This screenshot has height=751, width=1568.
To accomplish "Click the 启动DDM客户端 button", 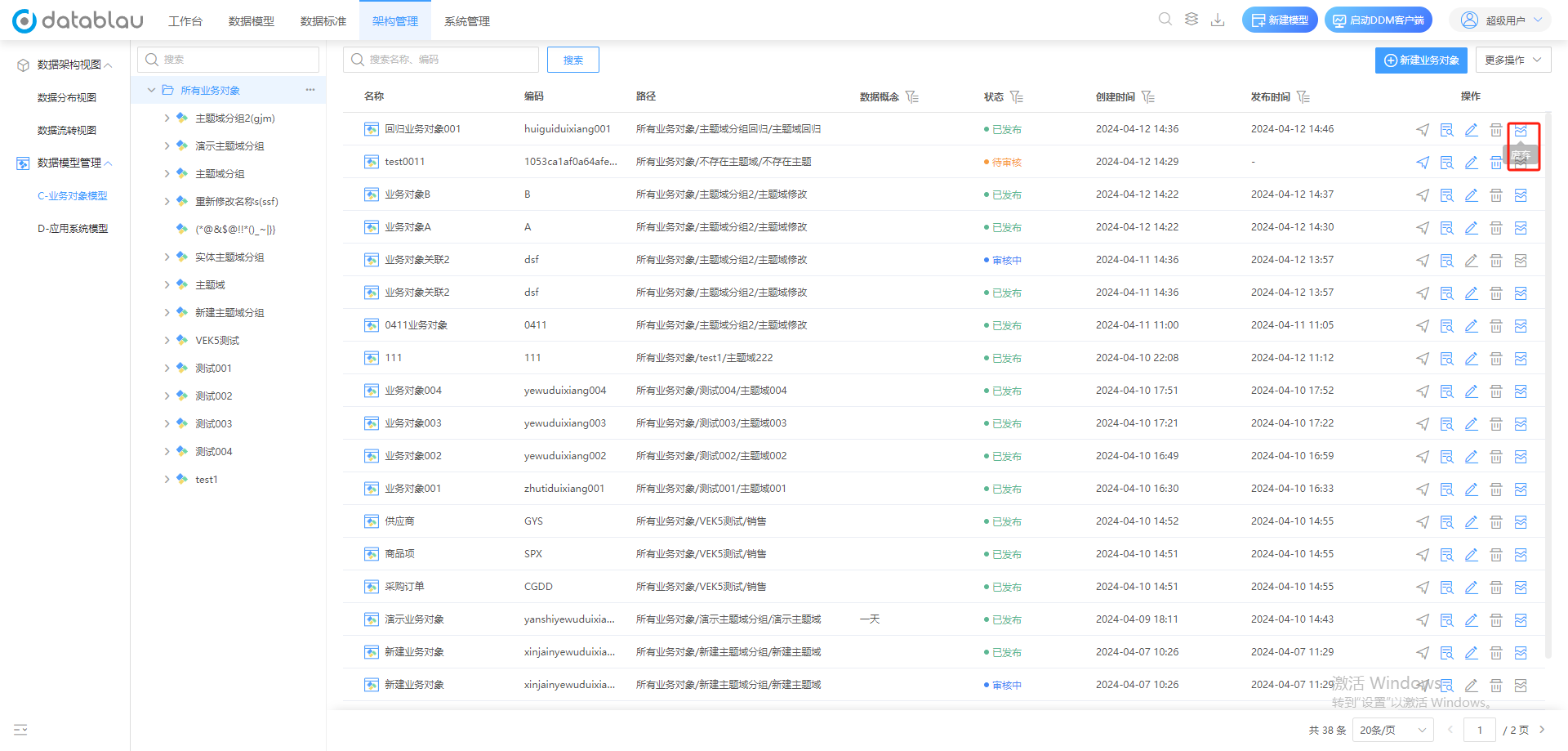I will 1379,20.
